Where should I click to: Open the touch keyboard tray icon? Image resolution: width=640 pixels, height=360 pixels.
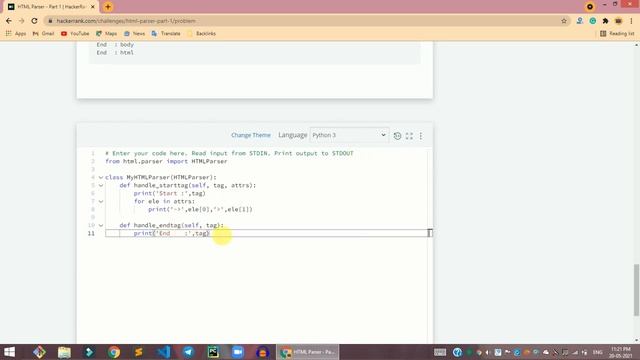(440, 352)
